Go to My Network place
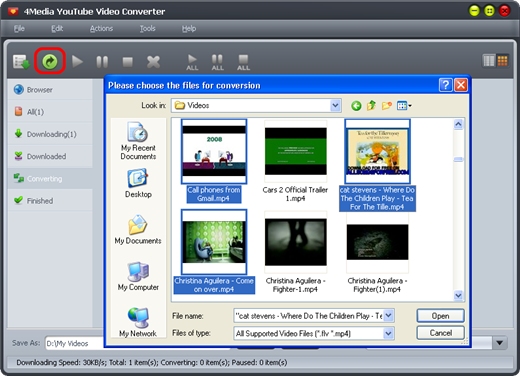 pos(138,322)
